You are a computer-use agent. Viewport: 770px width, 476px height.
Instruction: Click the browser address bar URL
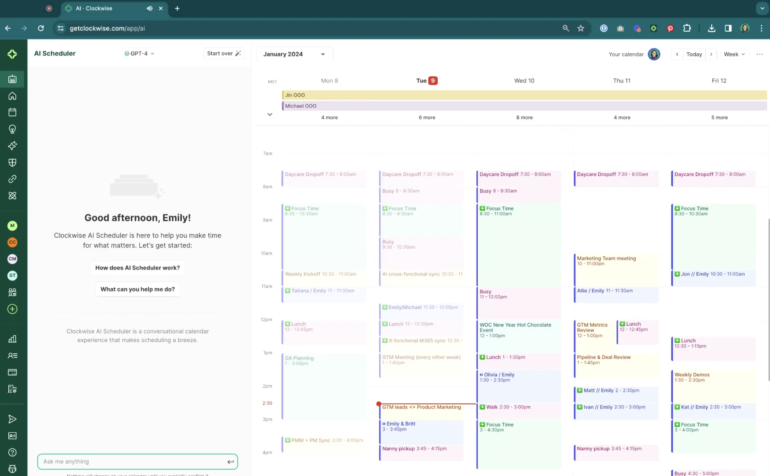coord(107,28)
